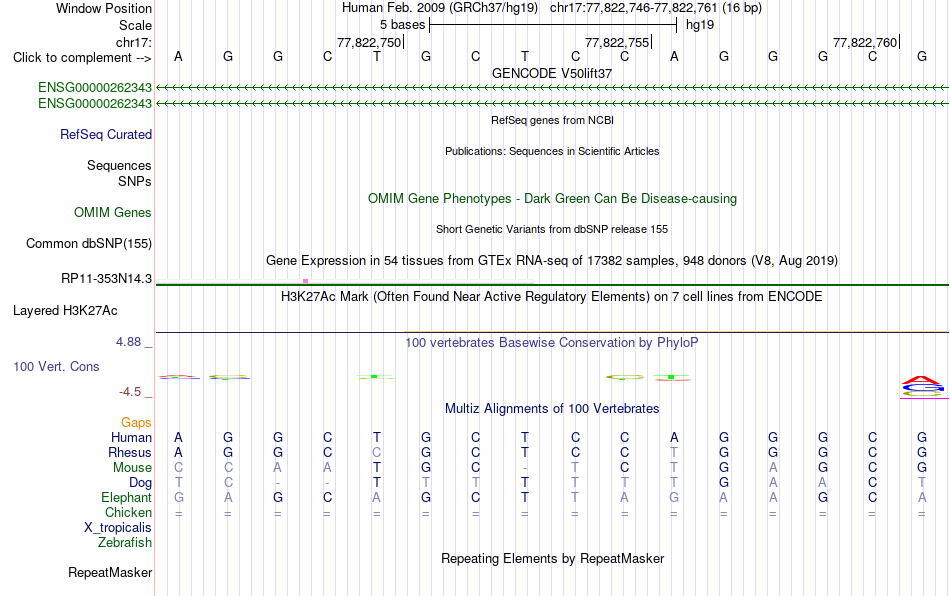The image size is (950, 596).
Task: Click the tall A/G PhyloP logo at right
Action: (922, 387)
